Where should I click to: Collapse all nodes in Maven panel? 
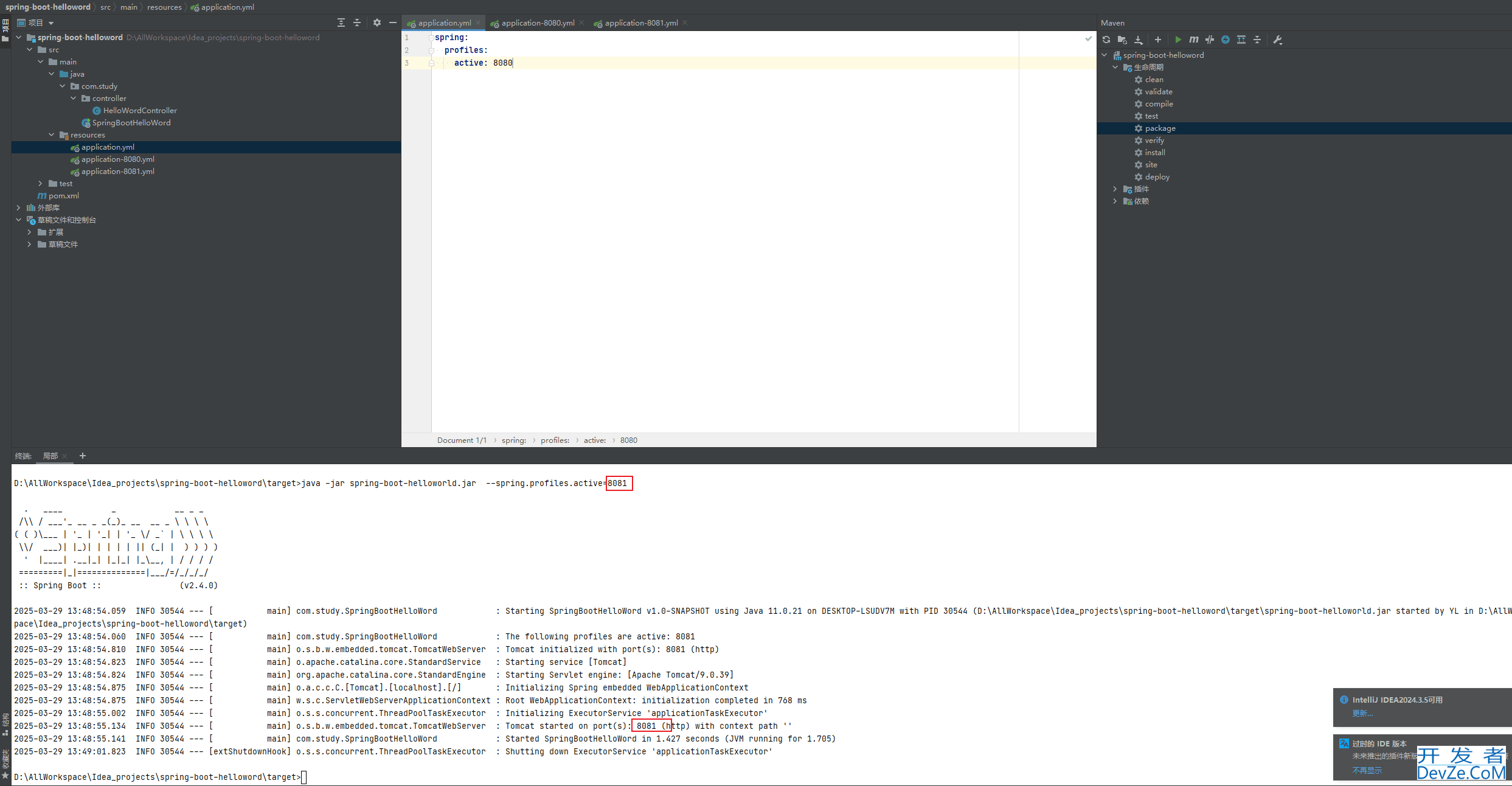[x=1257, y=40]
